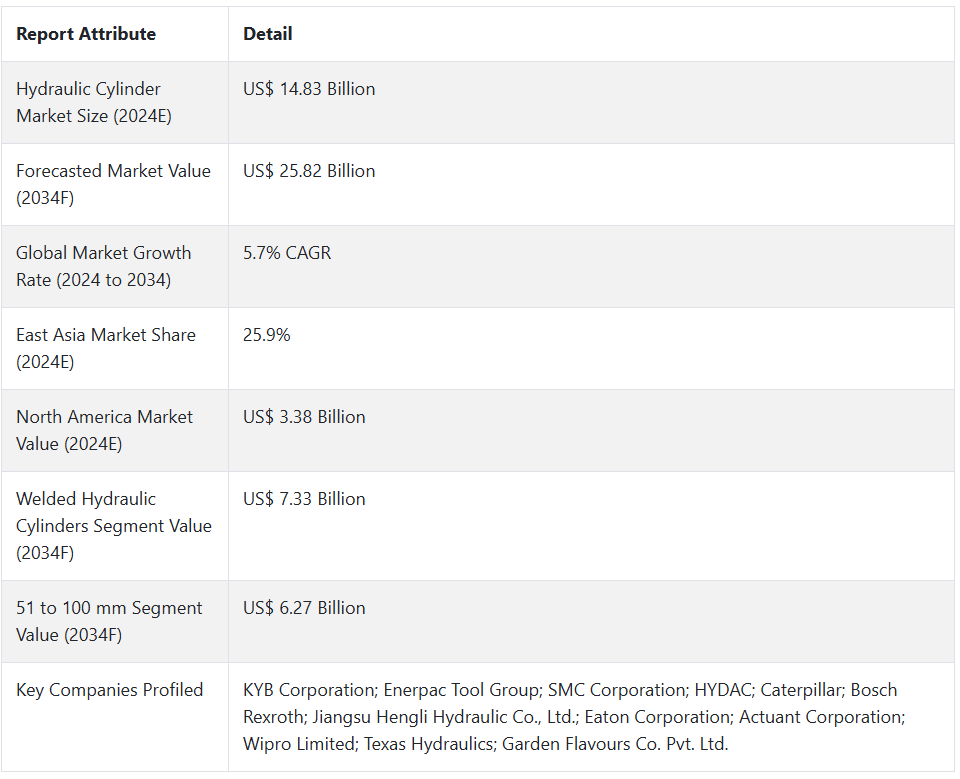Click the "Report Attribute" column header
Screen dimensions: 960x779
[x=86, y=34]
